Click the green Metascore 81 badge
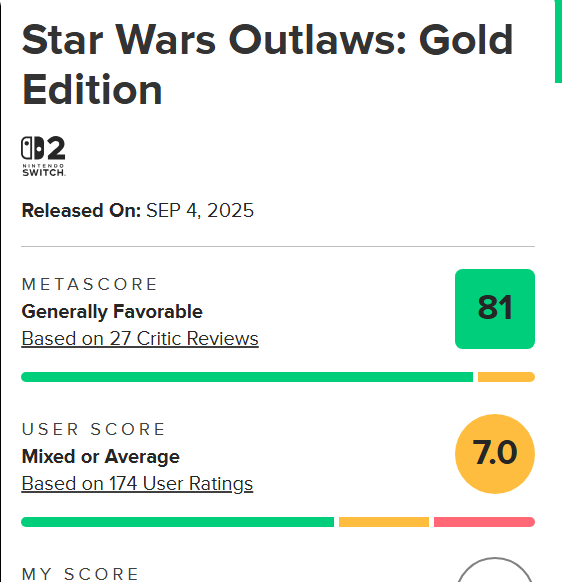562x582 pixels. pos(495,309)
